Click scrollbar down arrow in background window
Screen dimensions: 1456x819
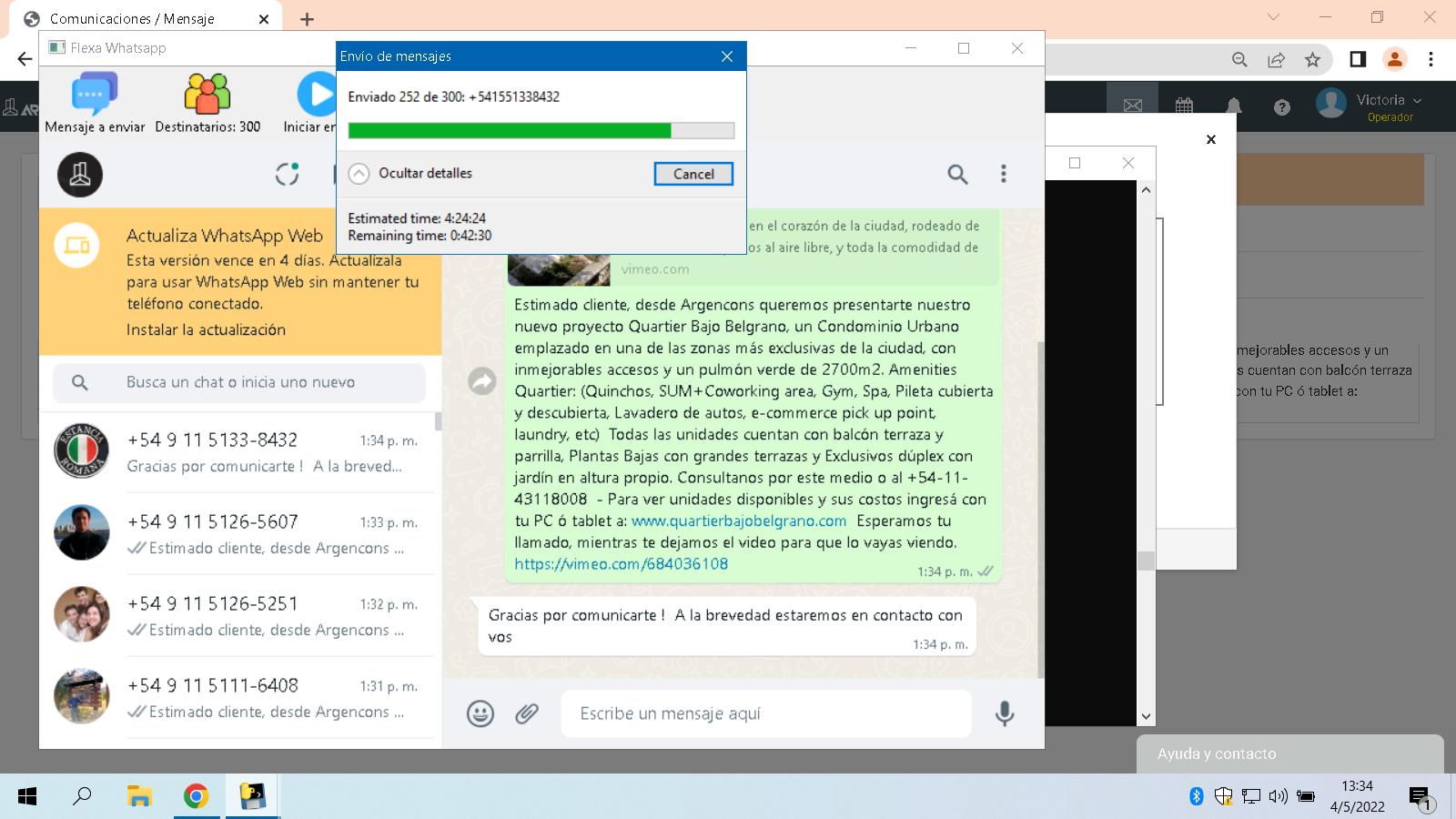(x=1146, y=717)
